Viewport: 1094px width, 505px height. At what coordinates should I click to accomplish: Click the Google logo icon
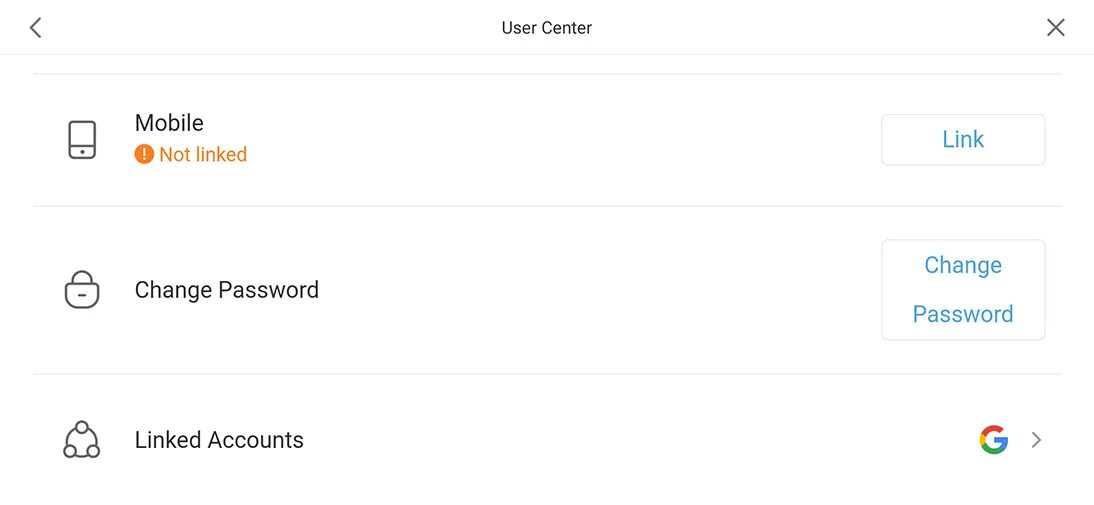(993, 440)
